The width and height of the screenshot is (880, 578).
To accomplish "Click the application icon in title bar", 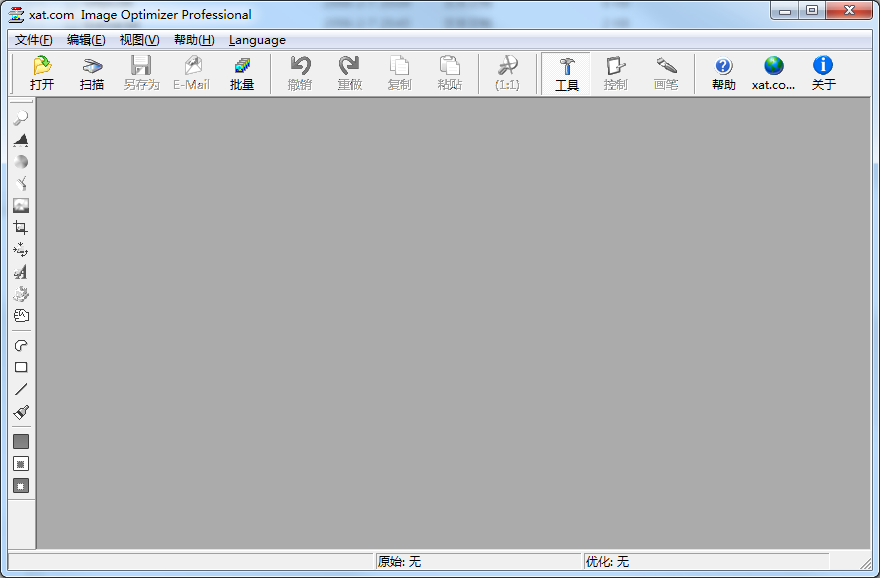I will tap(17, 15).
